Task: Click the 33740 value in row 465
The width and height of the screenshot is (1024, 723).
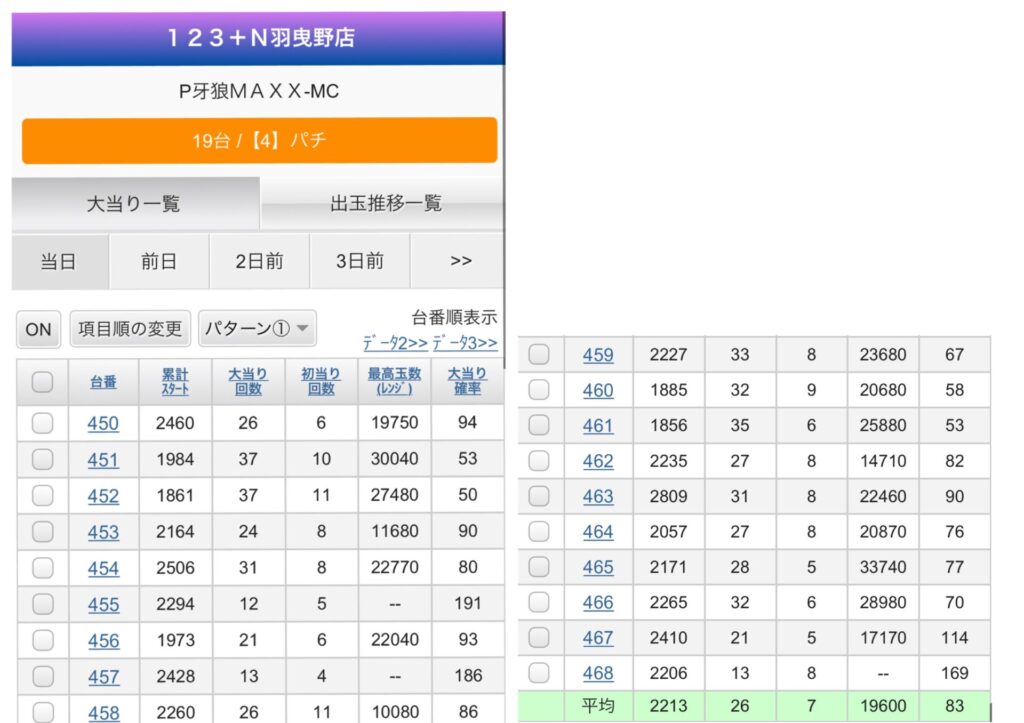Action: point(883,567)
